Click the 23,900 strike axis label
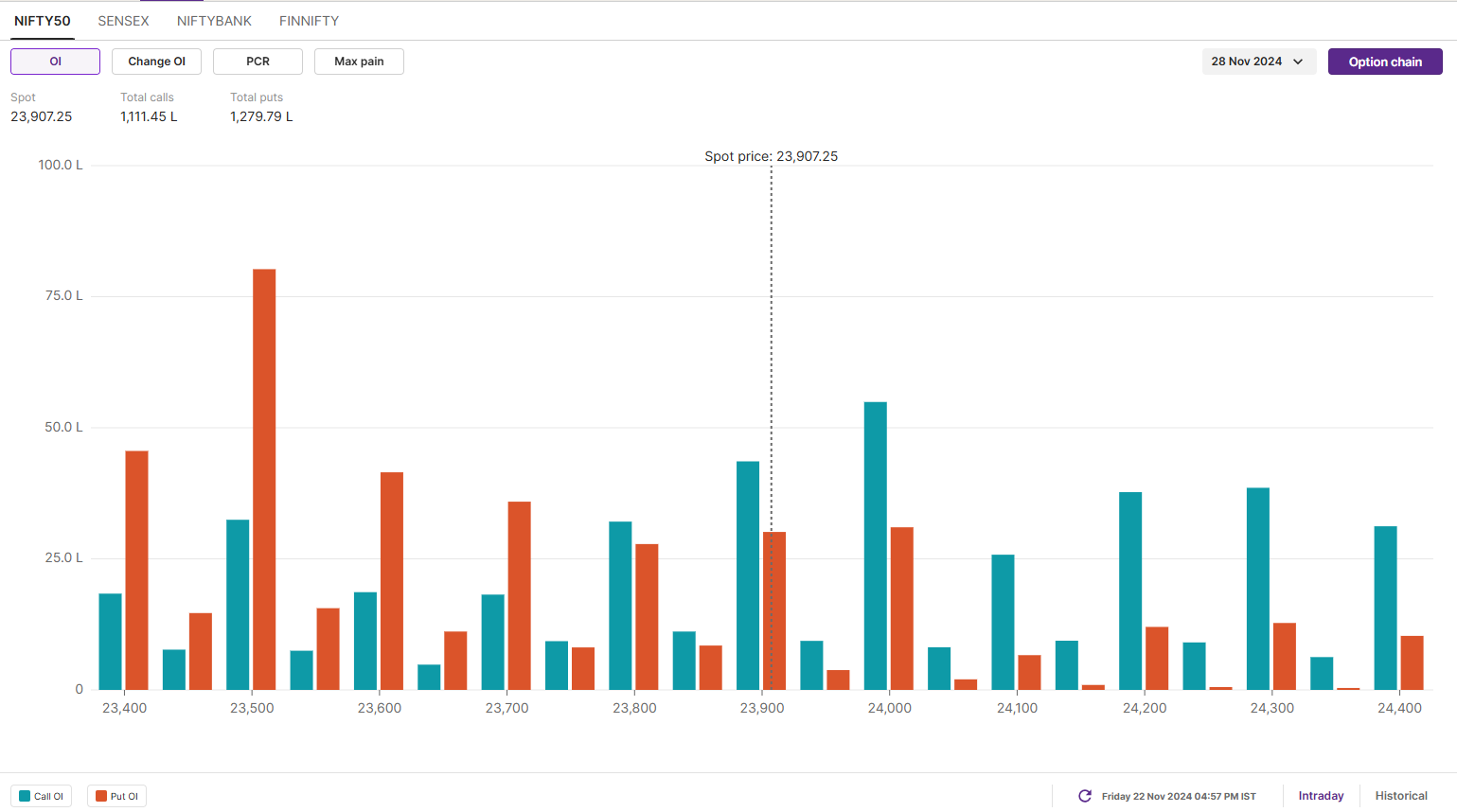The height and width of the screenshot is (812, 1457). click(762, 708)
